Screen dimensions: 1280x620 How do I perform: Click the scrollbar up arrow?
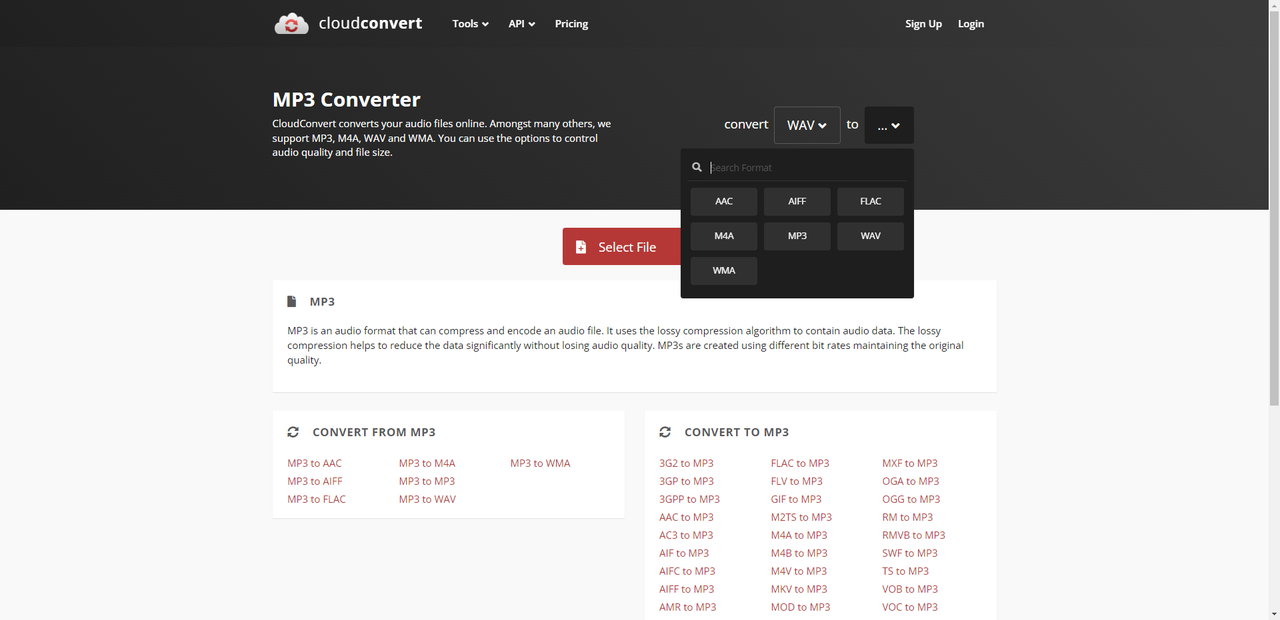[x=1273, y=6]
